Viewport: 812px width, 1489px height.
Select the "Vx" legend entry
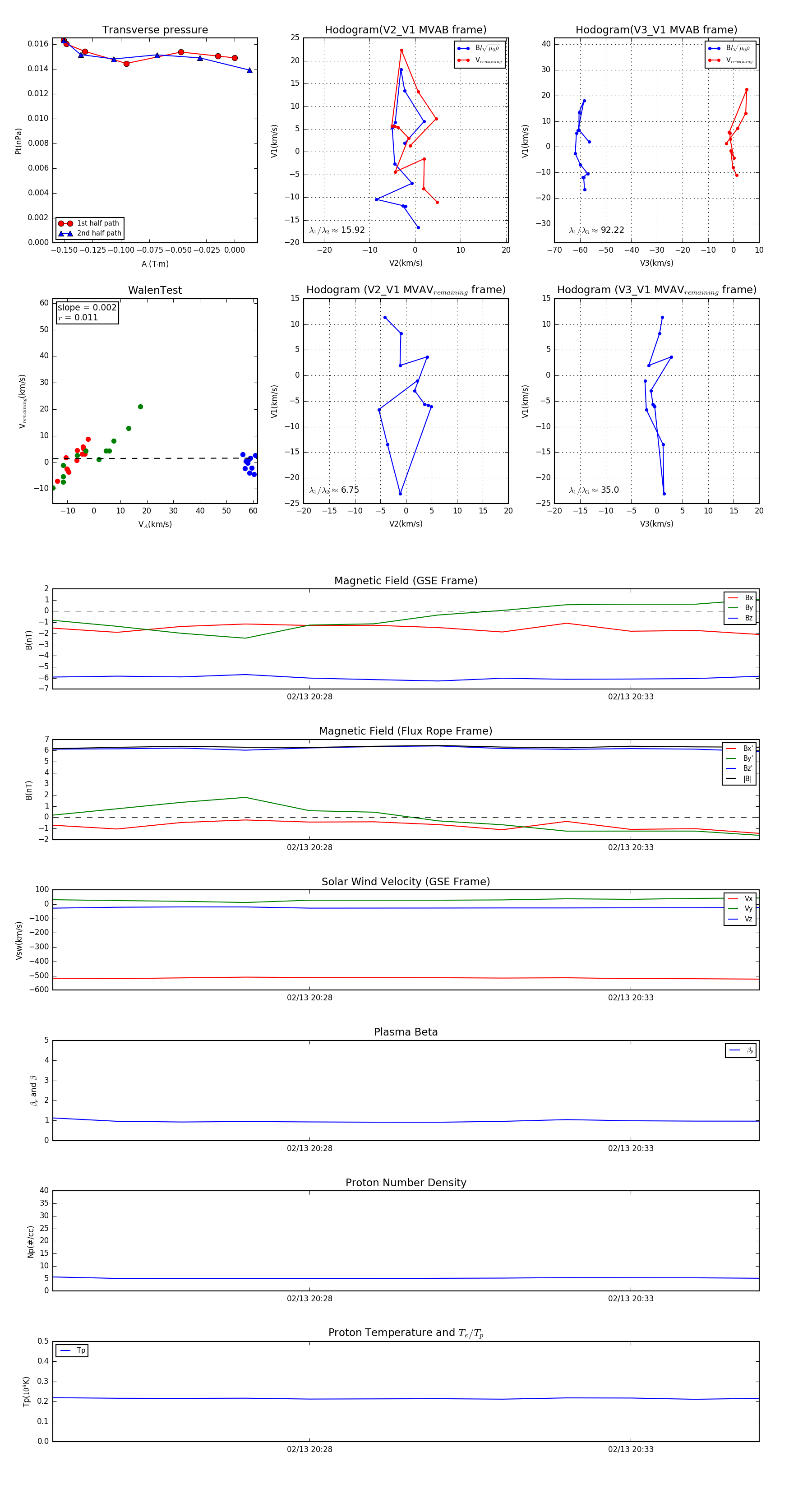click(741, 899)
